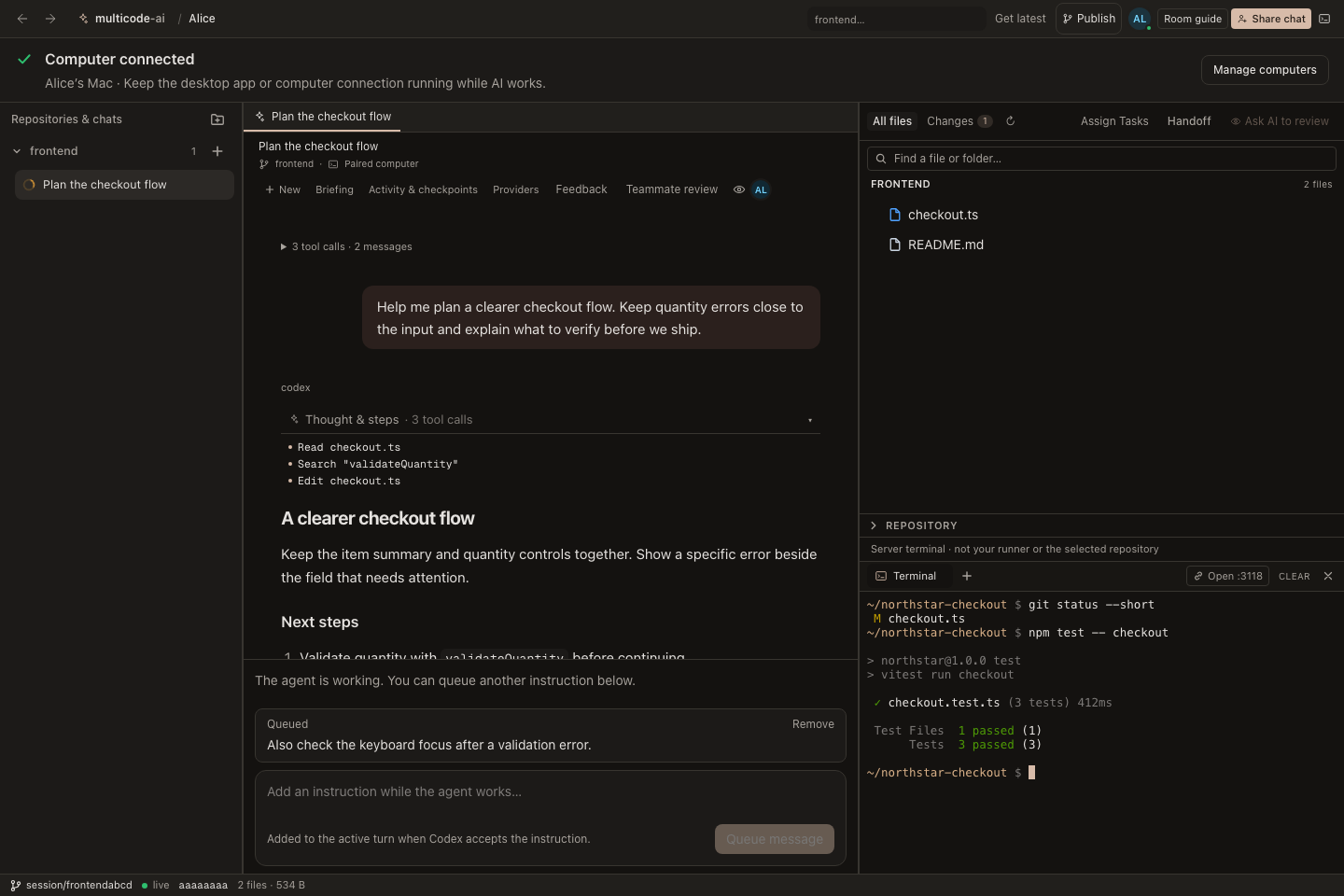Click the add instruction text box
This screenshot has width=1344, height=896.
click(551, 792)
